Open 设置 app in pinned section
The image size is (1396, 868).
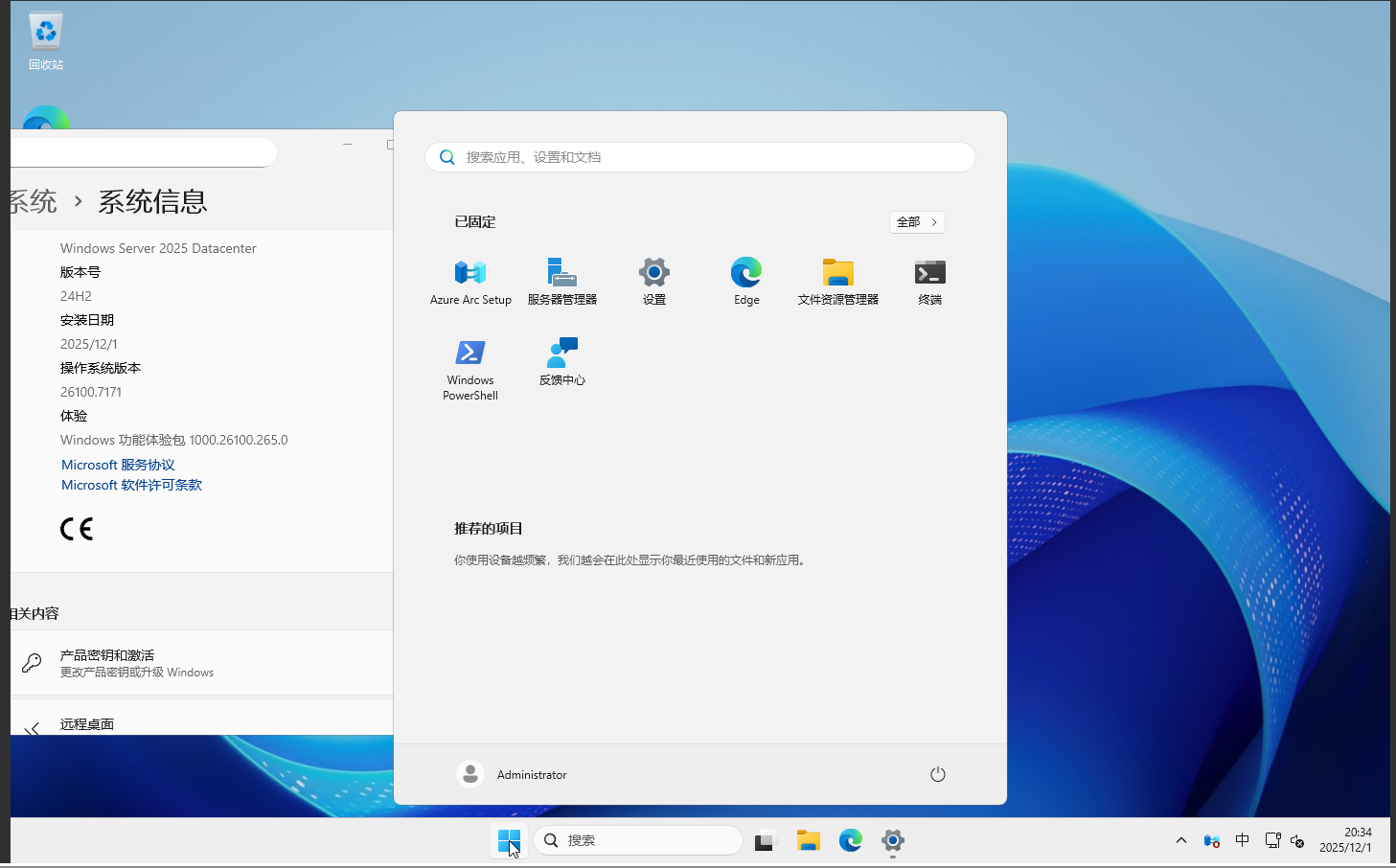click(654, 281)
